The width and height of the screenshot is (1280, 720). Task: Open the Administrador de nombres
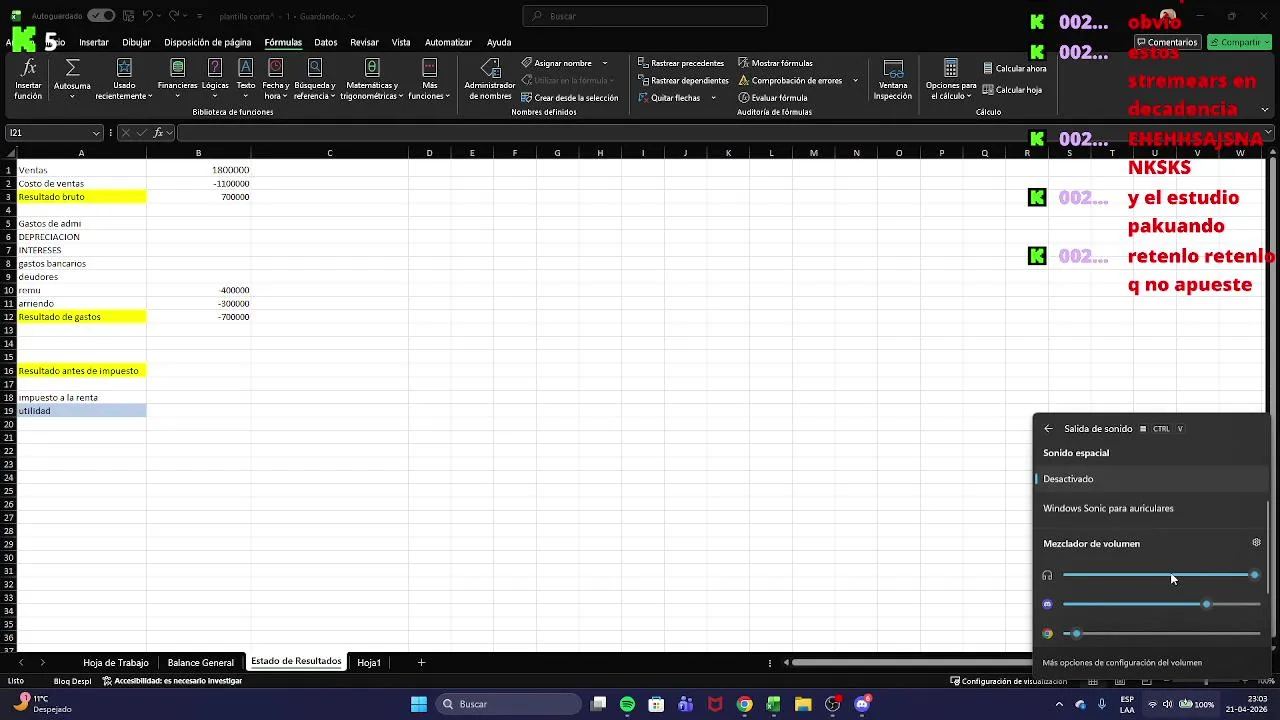click(490, 78)
